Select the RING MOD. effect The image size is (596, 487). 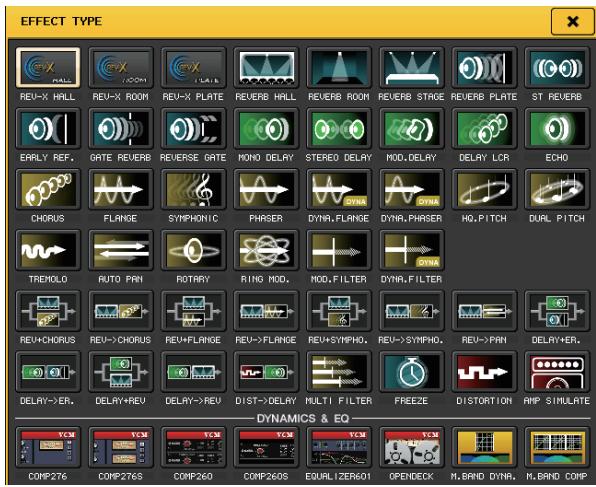(266, 250)
